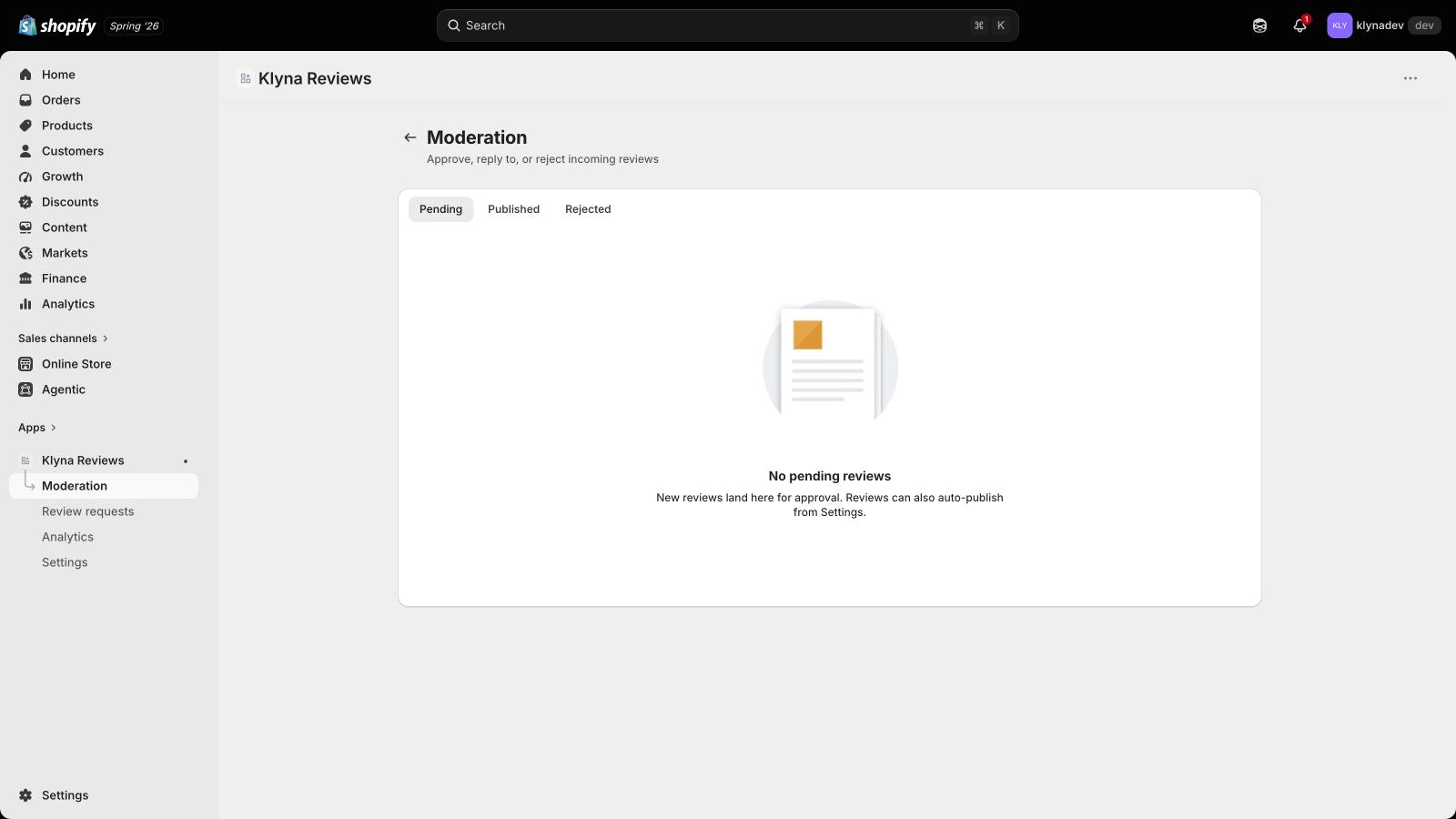Go to Discounts in the sidebar
This screenshot has width=1456, height=819.
click(70, 202)
